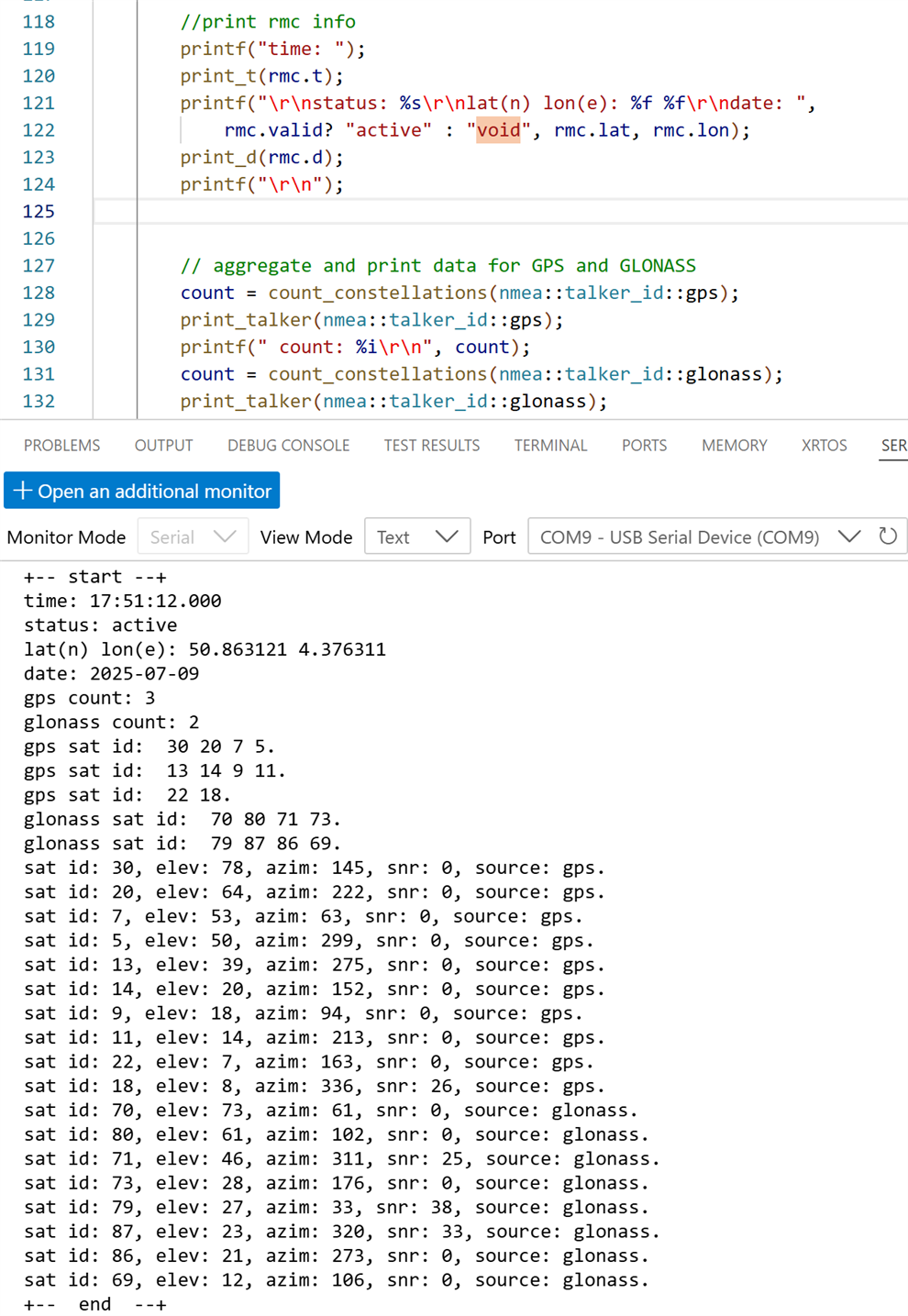Screen dimensions: 908x1316
Task: Click Open an additional monitor button
Action: tap(142, 492)
